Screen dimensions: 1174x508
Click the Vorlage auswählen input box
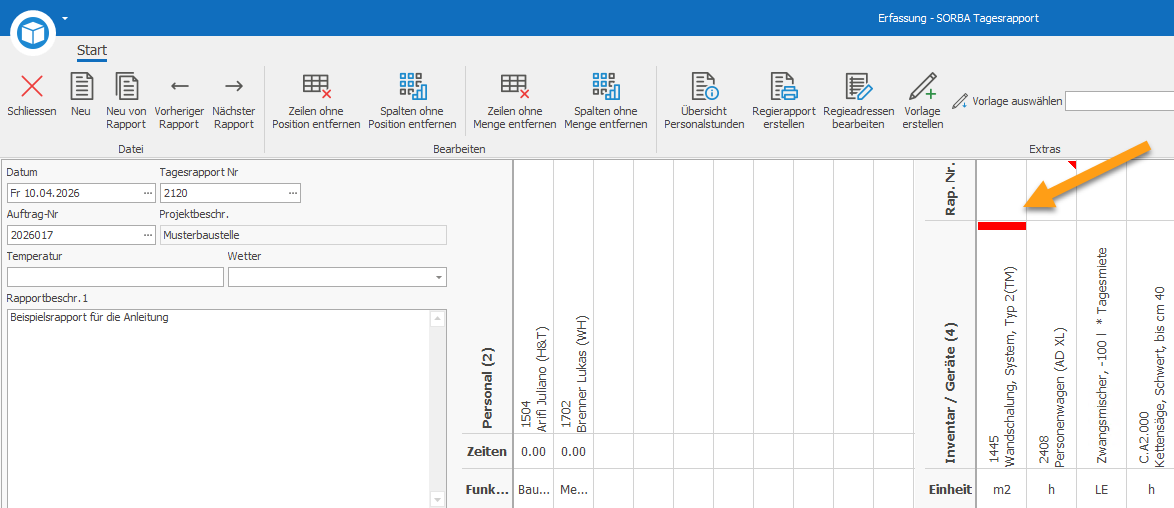click(1119, 101)
